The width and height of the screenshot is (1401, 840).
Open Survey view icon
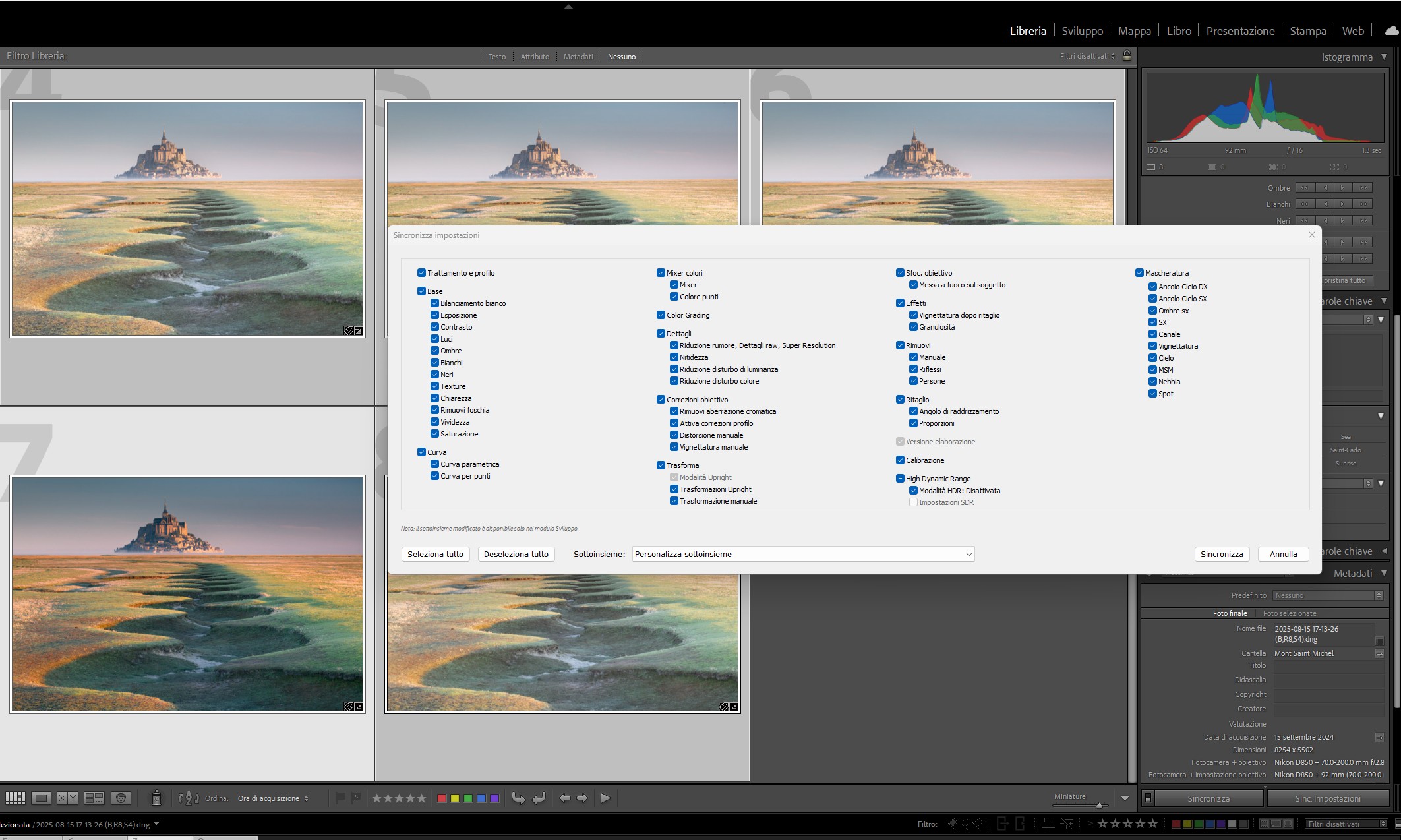click(94, 798)
